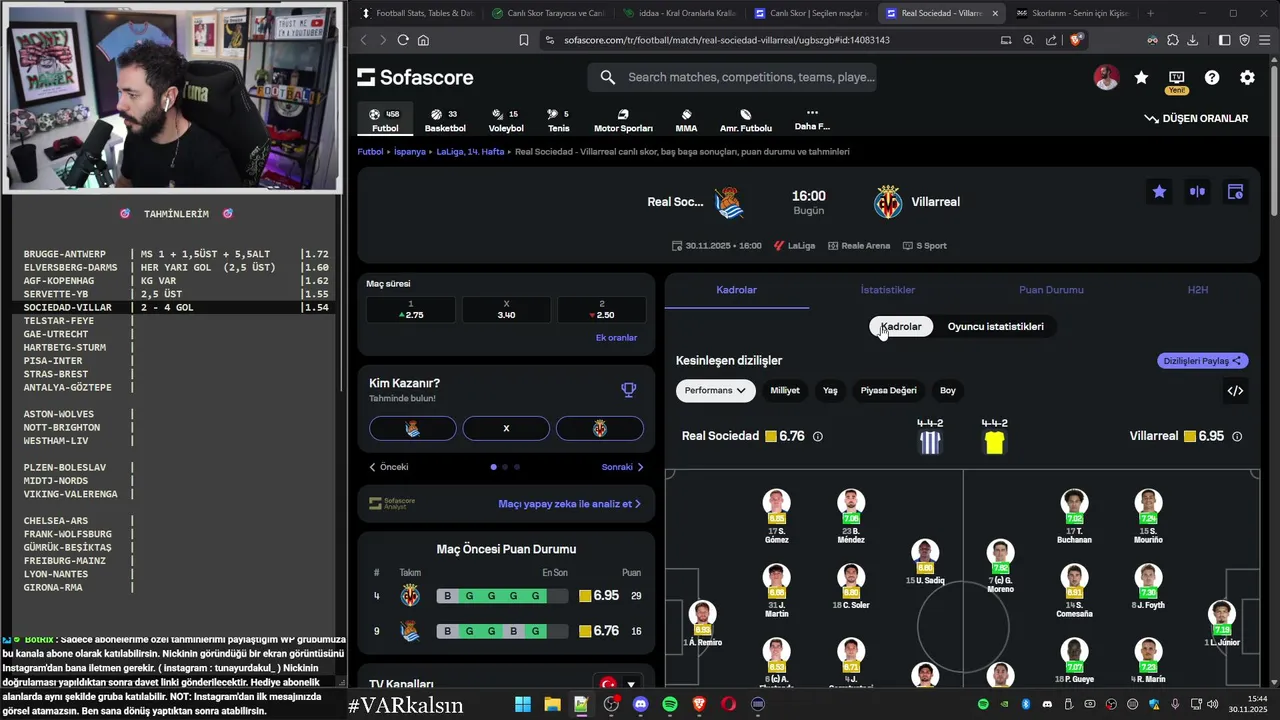Open Opera browser from taskbar
Viewport: 1280px width, 720px height.
[x=728, y=704]
